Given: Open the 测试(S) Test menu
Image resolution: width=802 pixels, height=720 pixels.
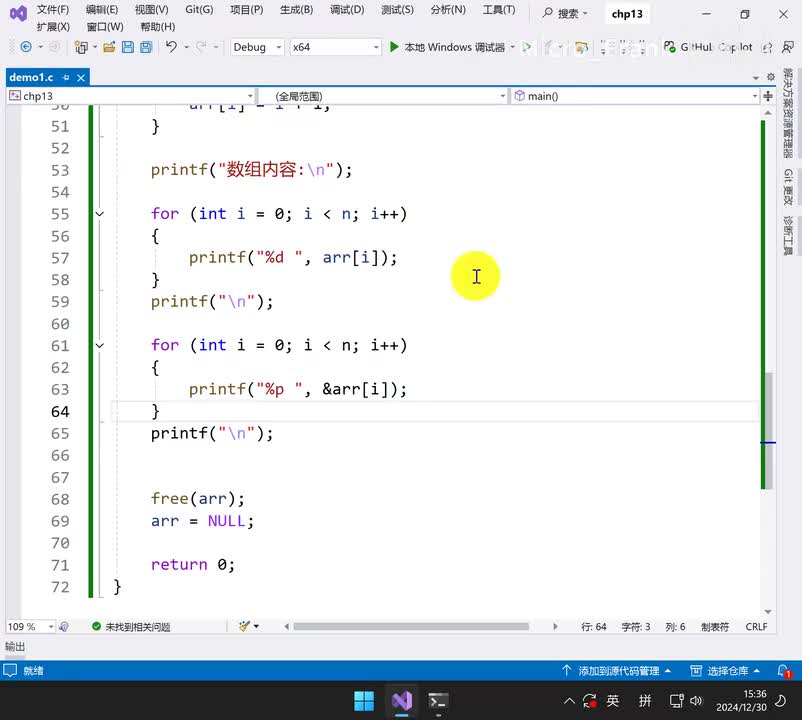Looking at the screenshot, I should pyautogui.click(x=397, y=10).
